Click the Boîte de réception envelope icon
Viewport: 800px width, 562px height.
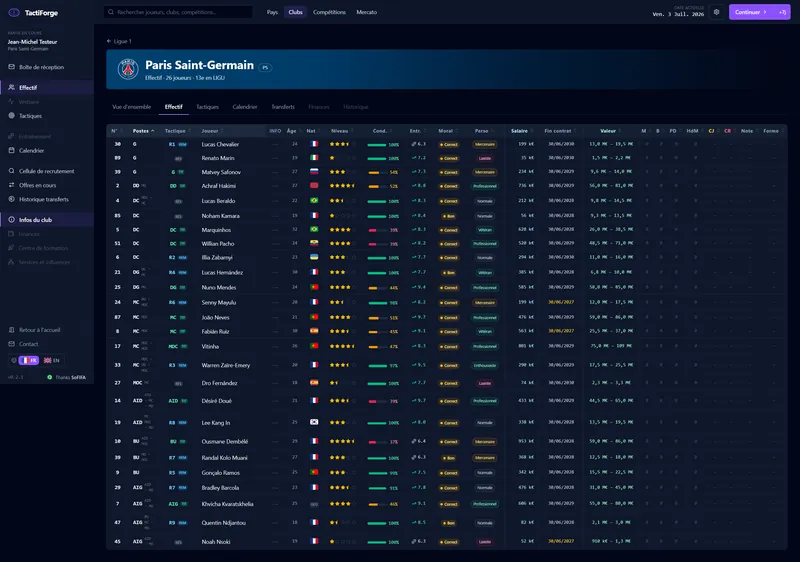tap(12, 67)
